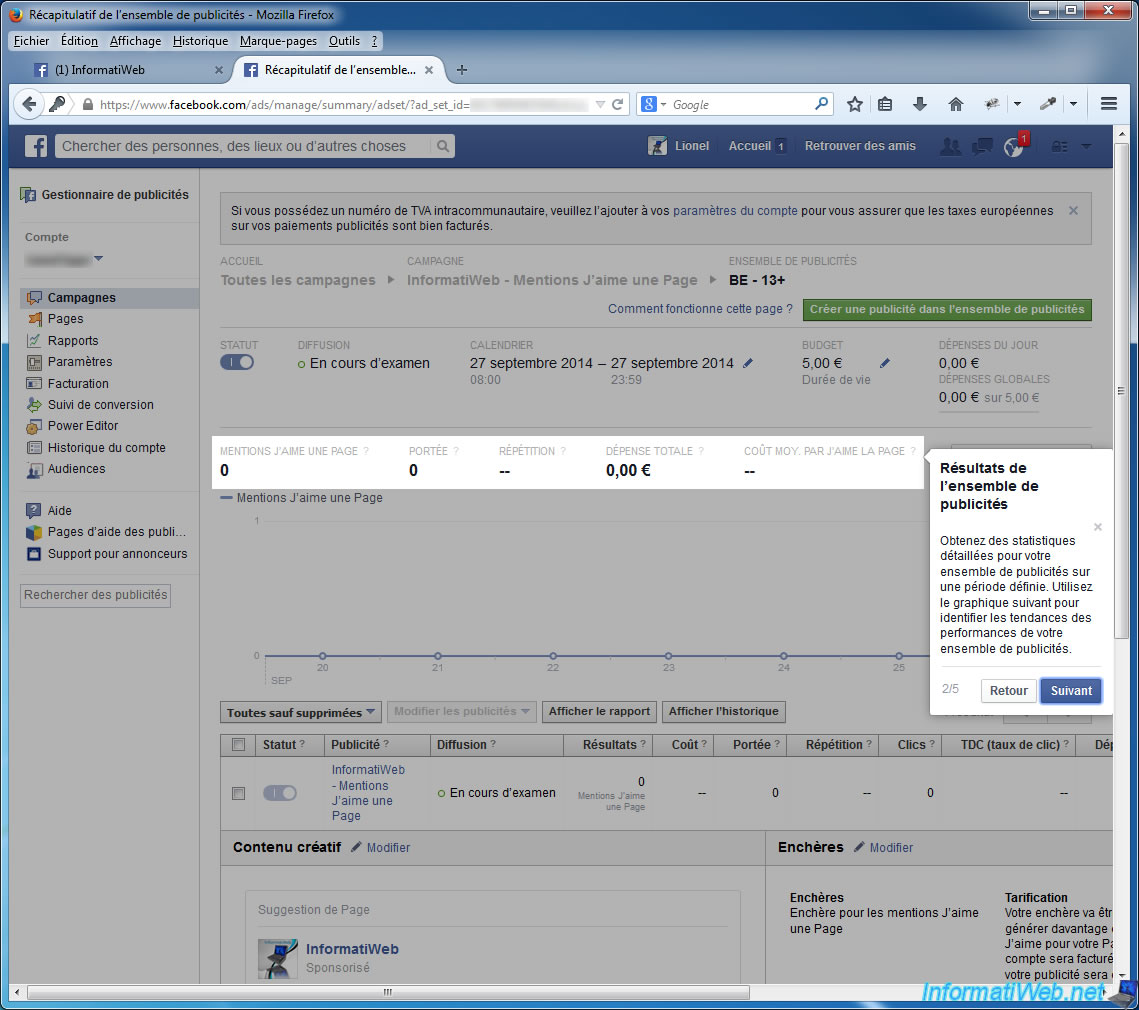1139x1010 pixels.
Task: Click Retour in the tour tooltip
Action: (1008, 690)
